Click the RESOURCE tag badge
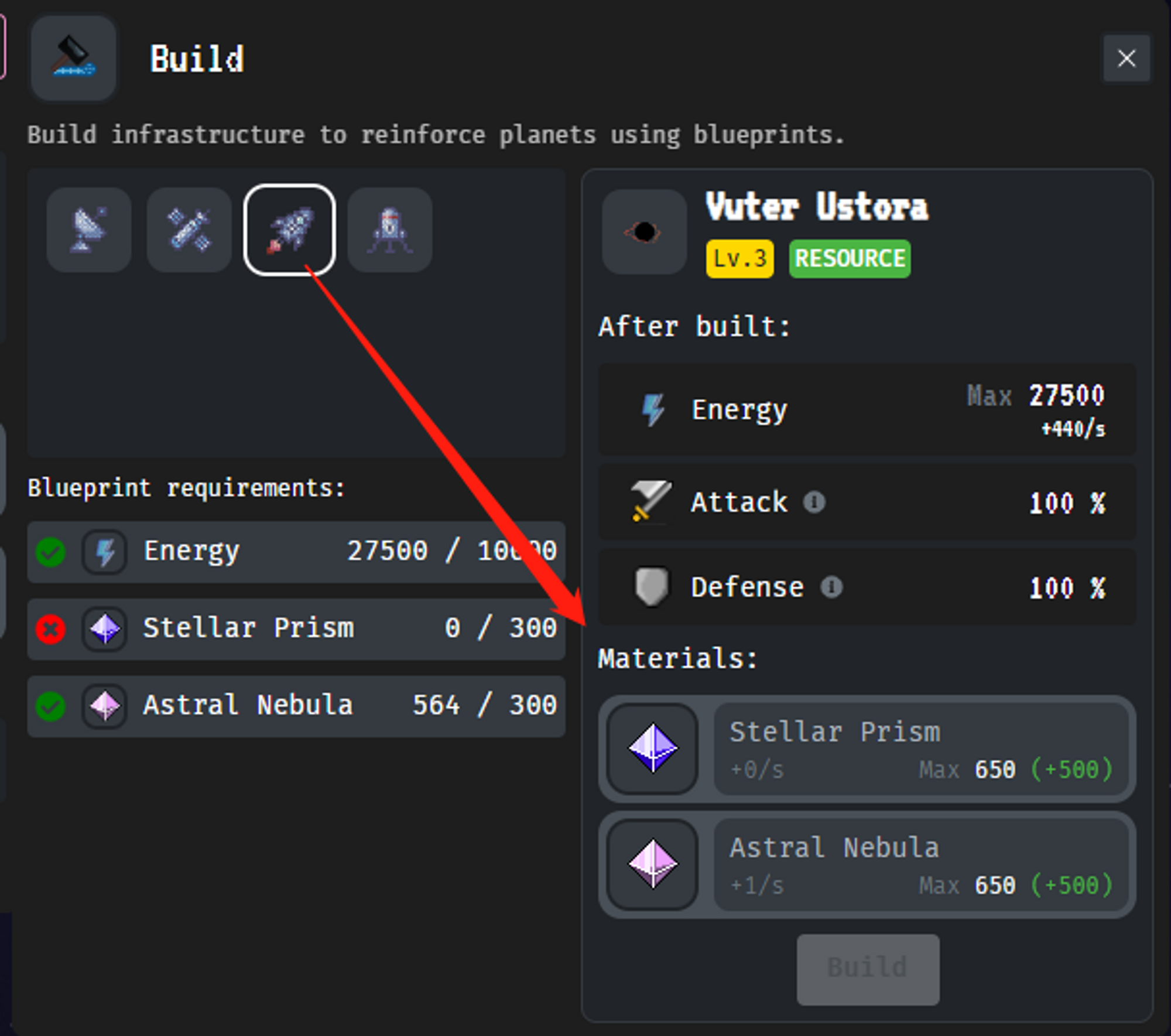Viewport: 1171px width, 1036px height. click(850, 258)
